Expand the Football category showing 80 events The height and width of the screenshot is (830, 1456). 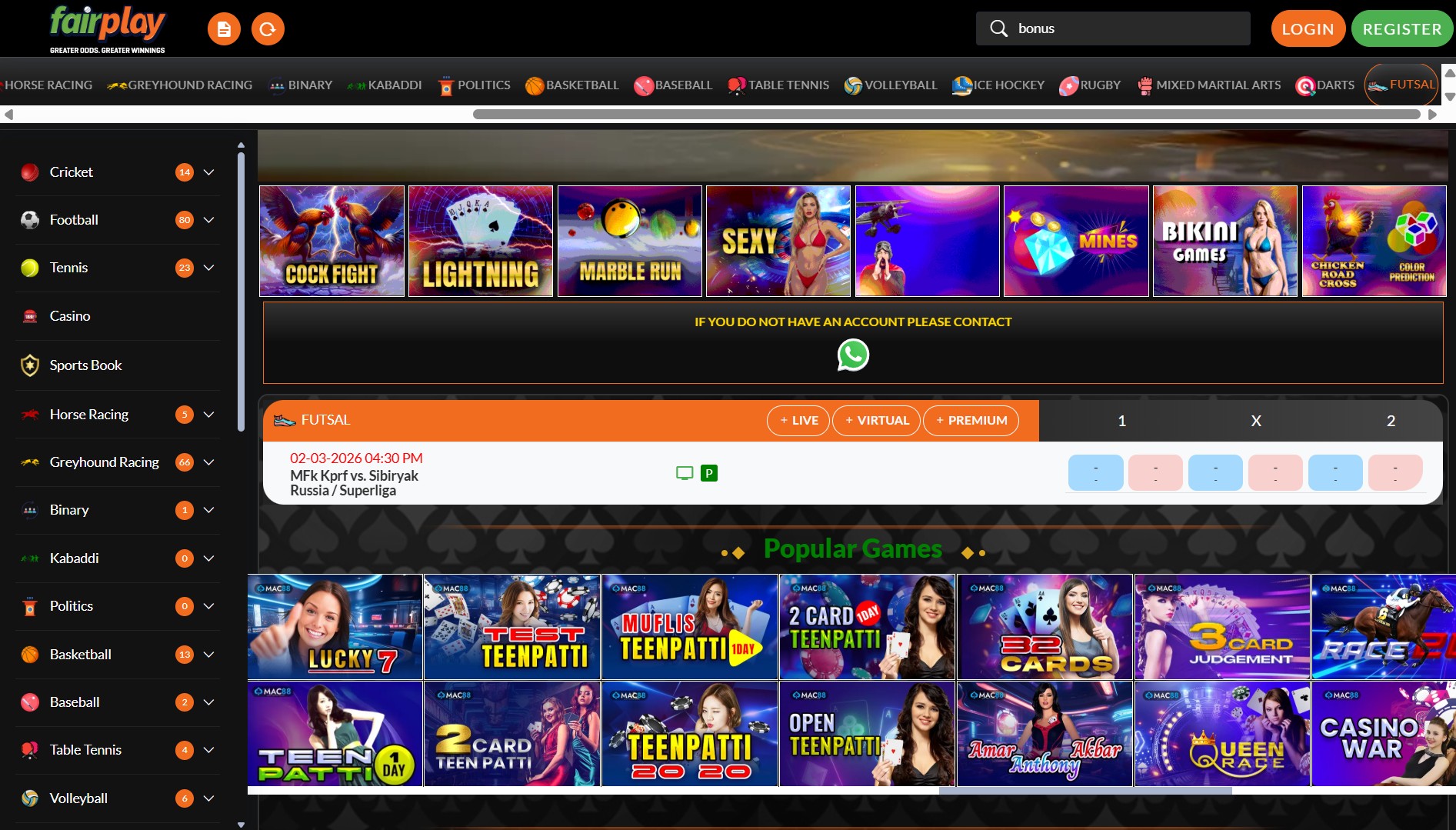tap(208, 220)
